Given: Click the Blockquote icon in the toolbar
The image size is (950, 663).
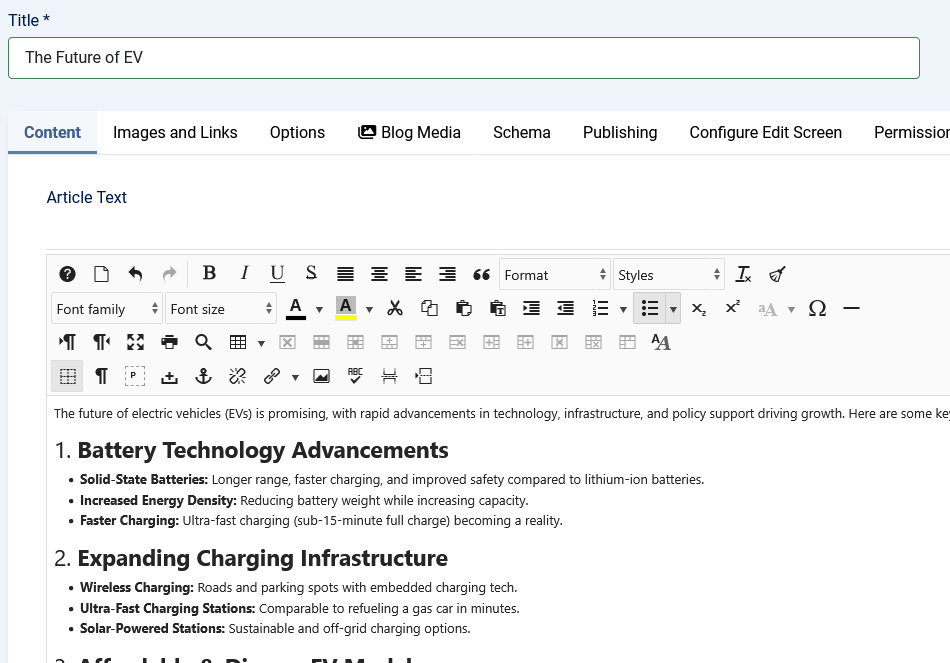Looking at the screenshot, I should (481, 274).
